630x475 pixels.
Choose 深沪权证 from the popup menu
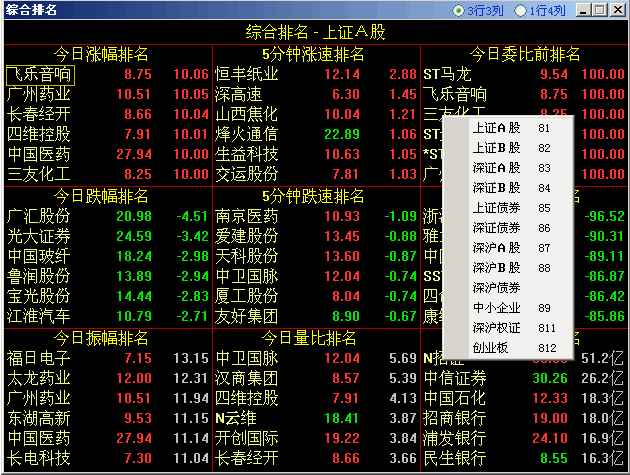[508, 328]
